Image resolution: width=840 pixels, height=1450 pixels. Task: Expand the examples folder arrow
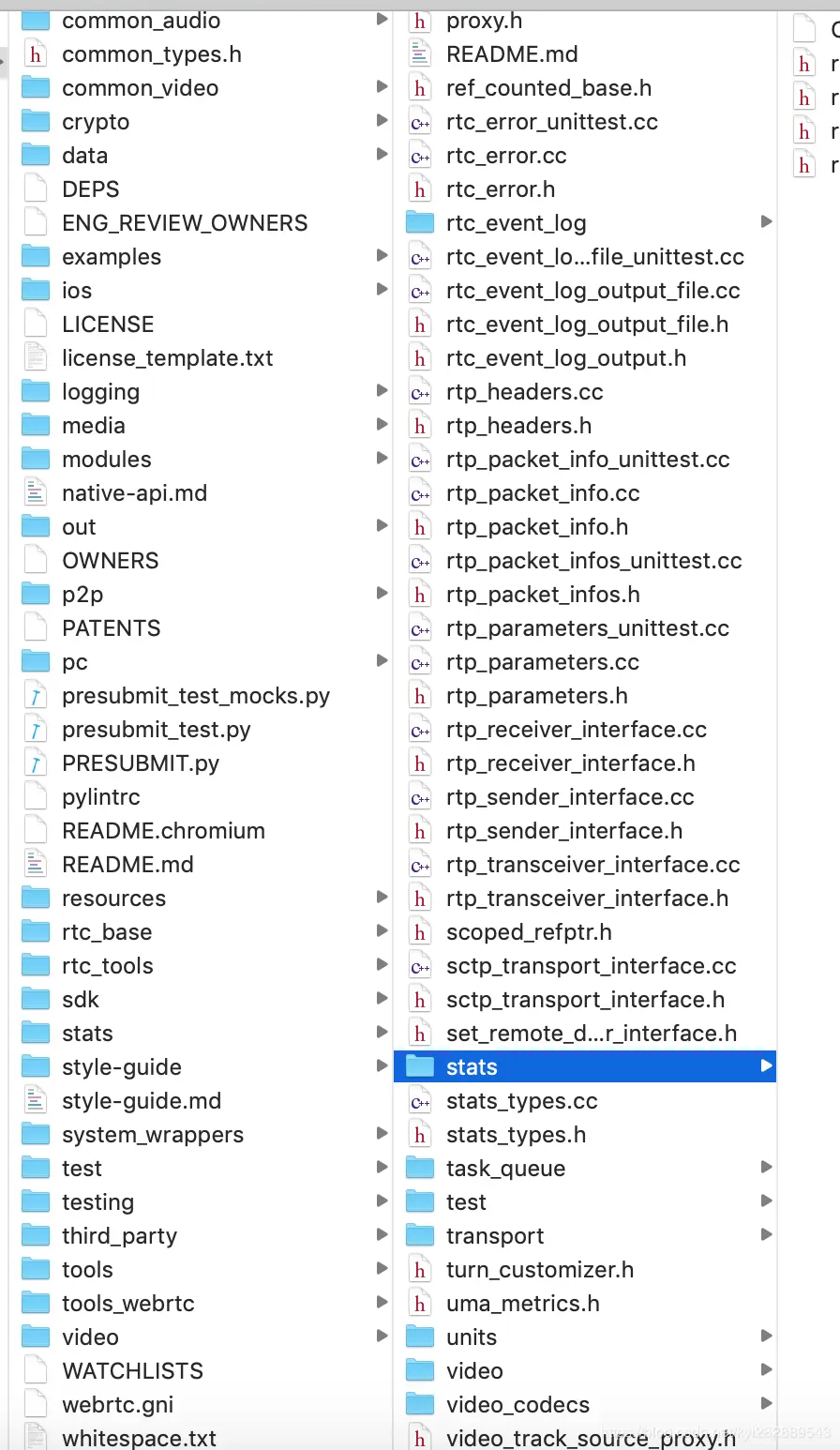pos(382,256)
